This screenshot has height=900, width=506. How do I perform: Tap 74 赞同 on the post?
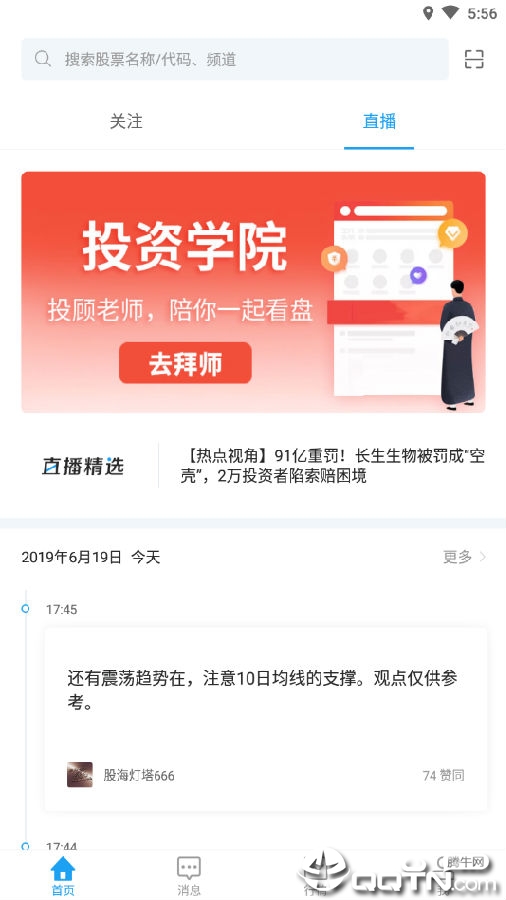[443, 775]
